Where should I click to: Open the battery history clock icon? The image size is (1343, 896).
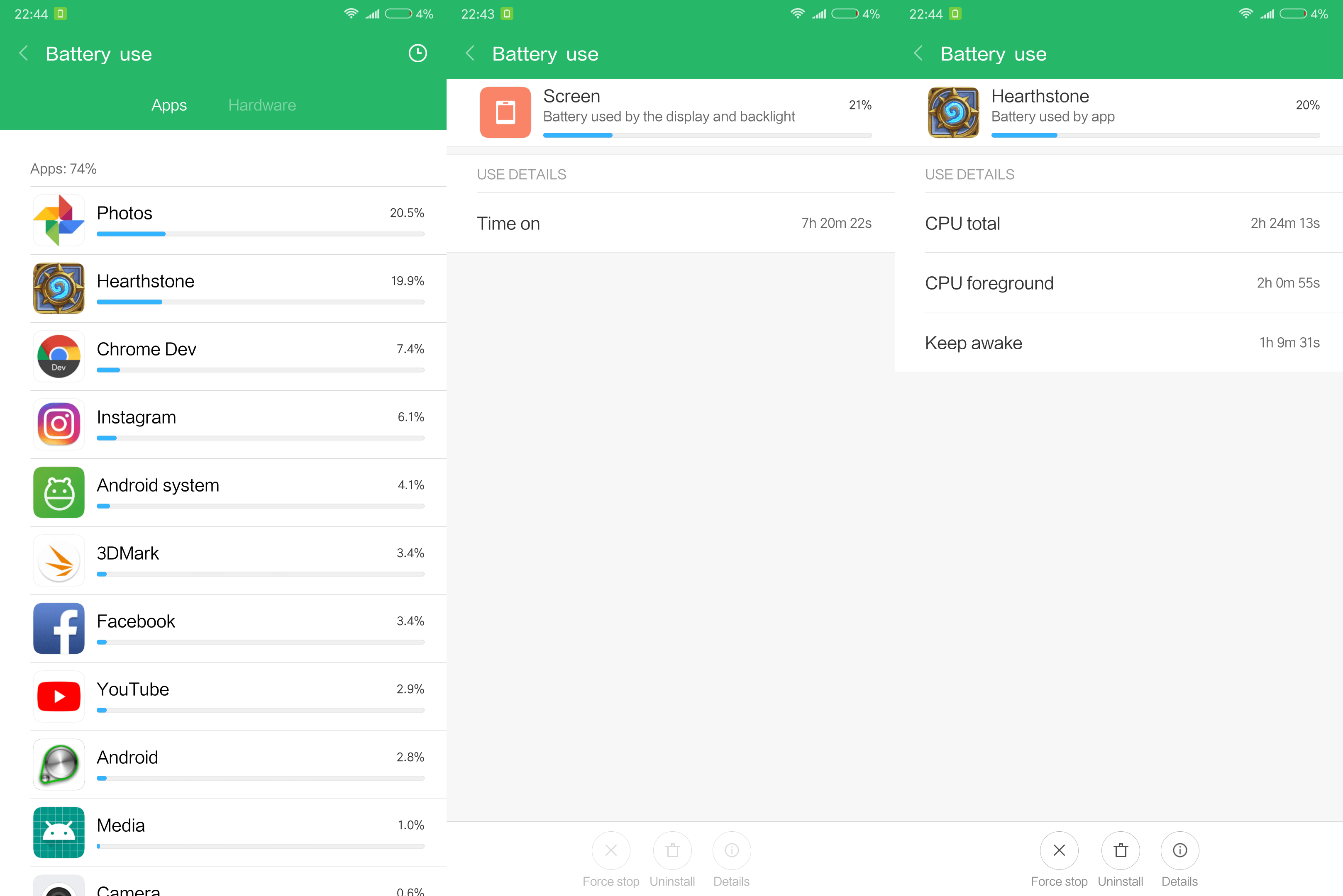pyautogui.click(x=417, y=53)
